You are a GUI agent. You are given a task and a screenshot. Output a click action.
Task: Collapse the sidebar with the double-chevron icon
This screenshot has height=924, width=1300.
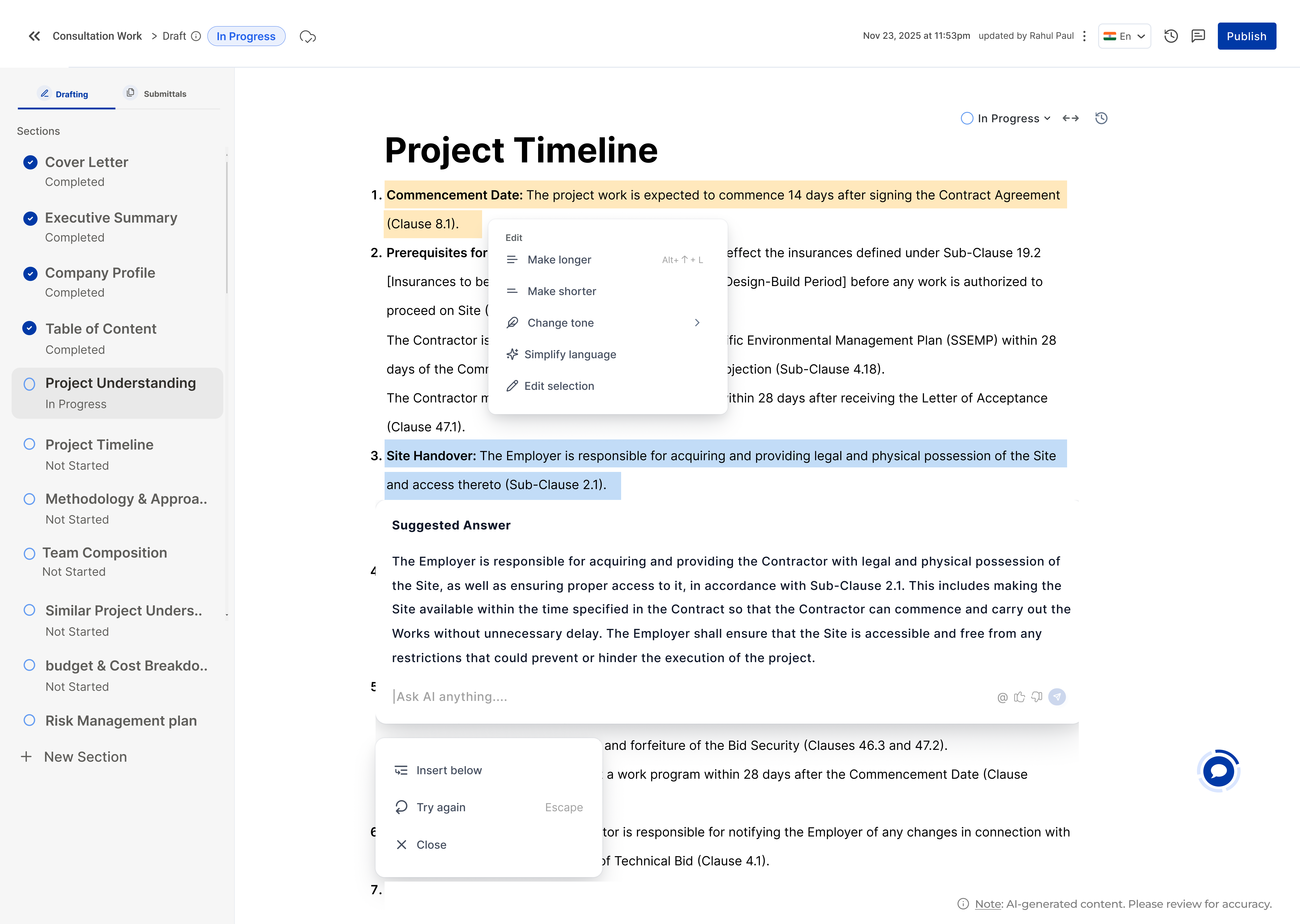click(x=34, y=36)
